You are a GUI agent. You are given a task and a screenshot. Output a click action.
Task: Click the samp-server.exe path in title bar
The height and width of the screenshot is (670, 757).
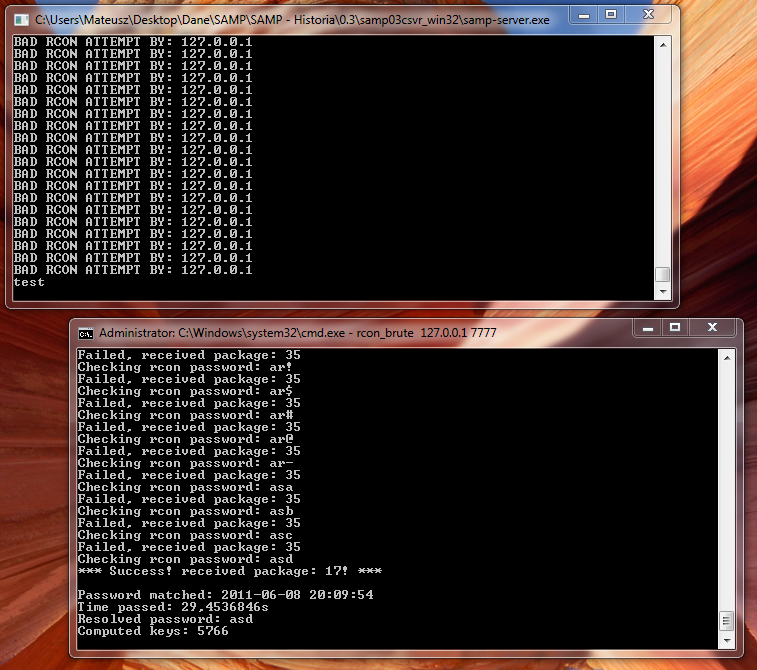click(x=292, y=20)
